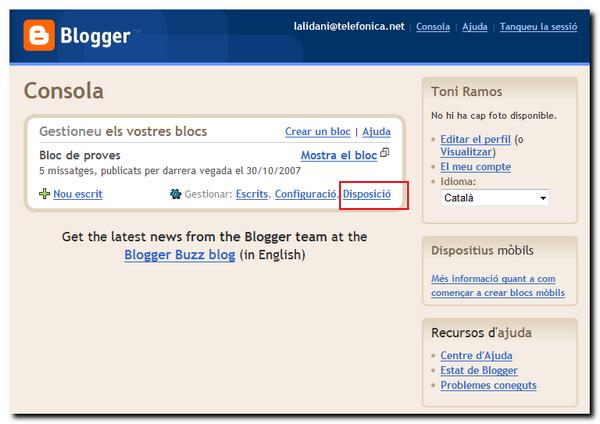Click the highlighted Disposició link
600x424 pixels.
(x=366, y=194)
